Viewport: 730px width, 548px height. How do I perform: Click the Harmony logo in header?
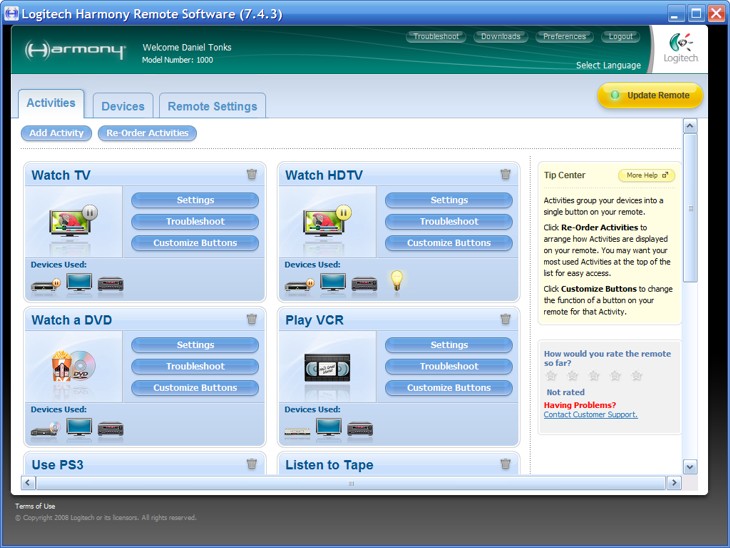pyautogui.click(x=75, y=50)
